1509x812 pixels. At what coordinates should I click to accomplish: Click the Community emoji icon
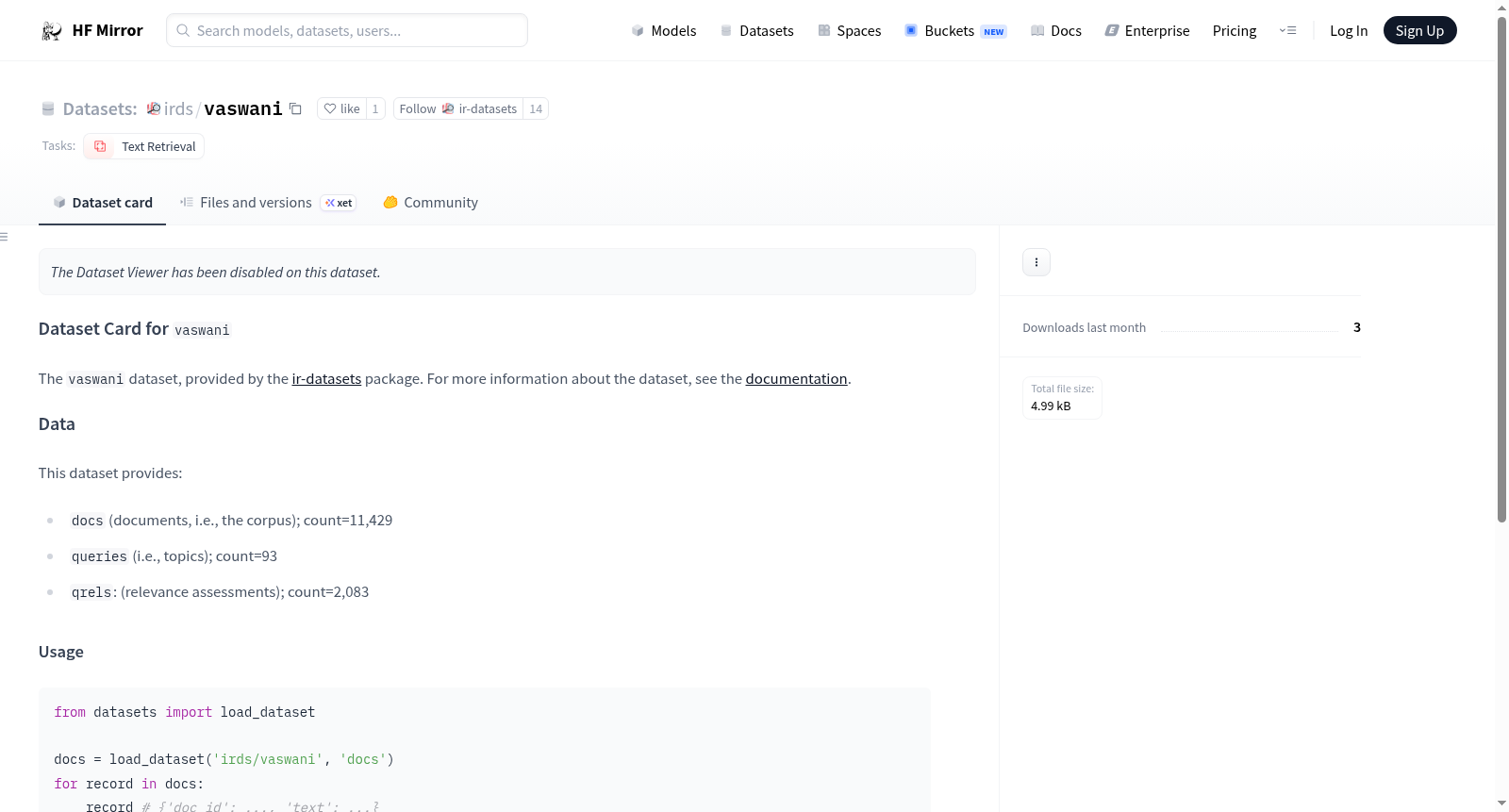(x=390, y=202)
